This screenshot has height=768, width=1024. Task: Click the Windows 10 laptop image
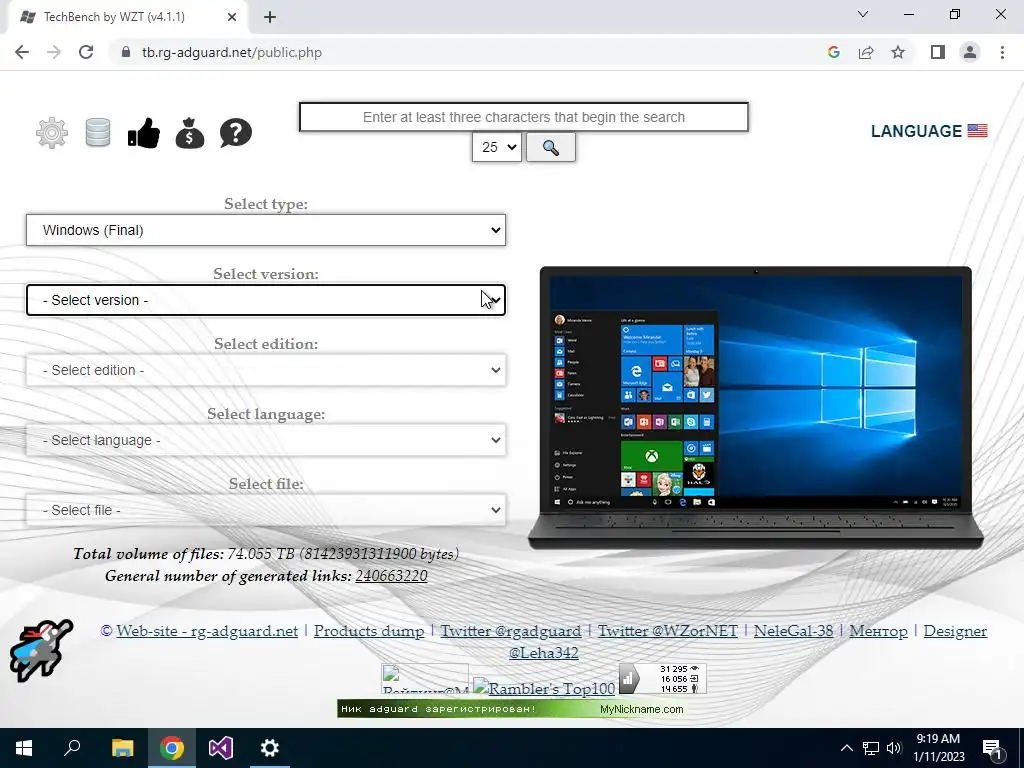(x=755, y=408)
